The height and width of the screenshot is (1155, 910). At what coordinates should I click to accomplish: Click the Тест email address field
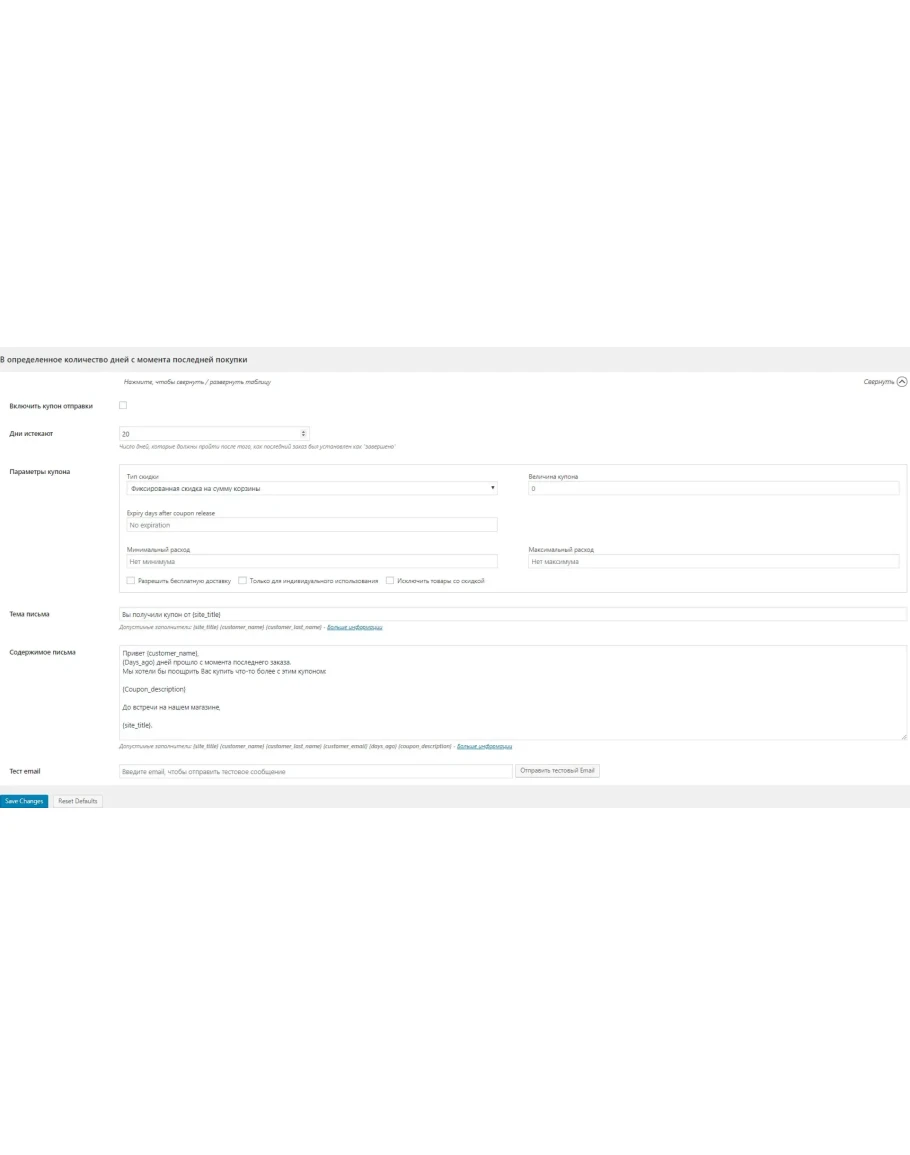(315, 771)
